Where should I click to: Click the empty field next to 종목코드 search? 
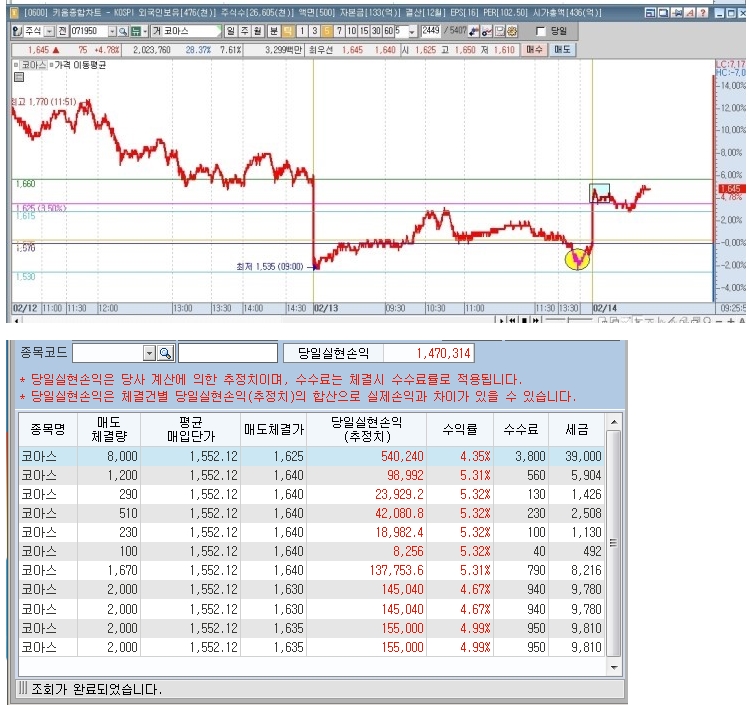227,353
